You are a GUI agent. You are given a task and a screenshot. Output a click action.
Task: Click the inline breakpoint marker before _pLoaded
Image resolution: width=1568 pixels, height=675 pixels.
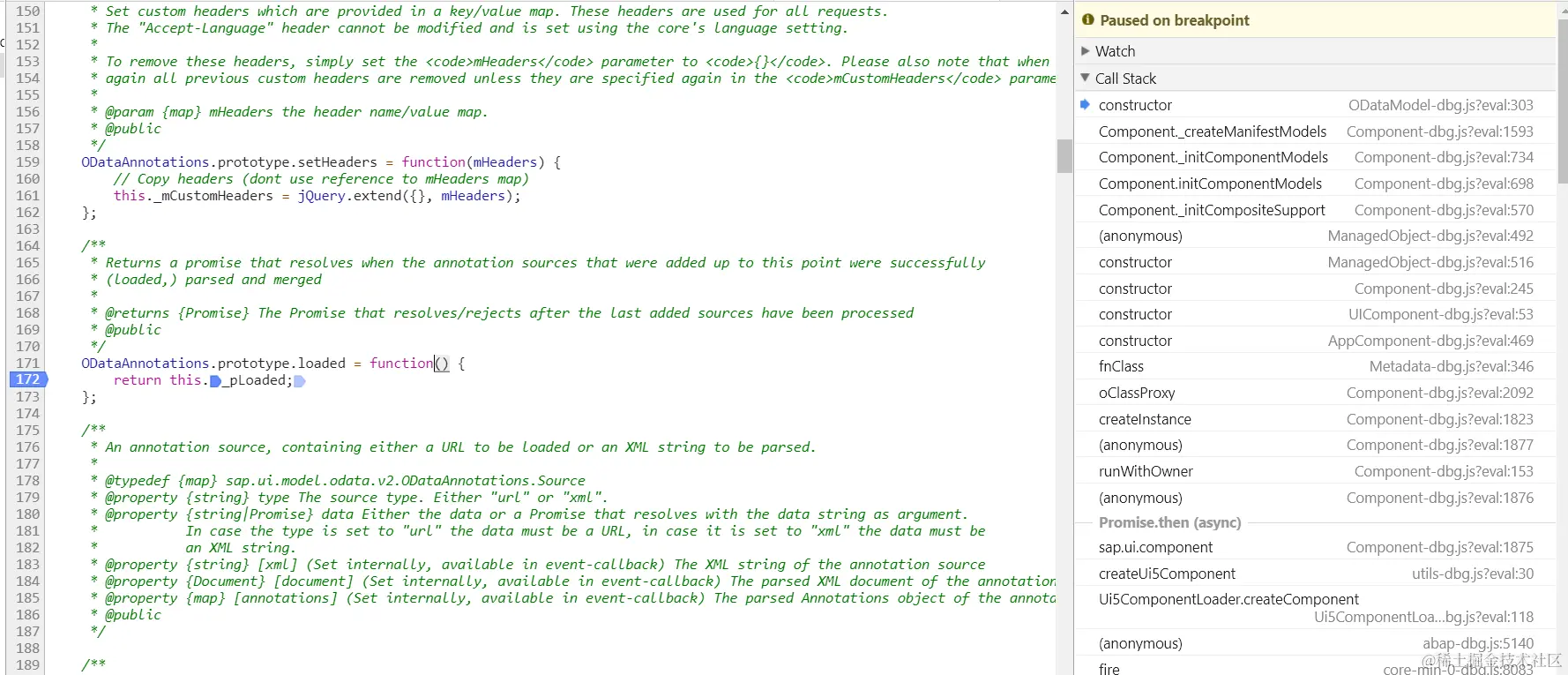215,381
